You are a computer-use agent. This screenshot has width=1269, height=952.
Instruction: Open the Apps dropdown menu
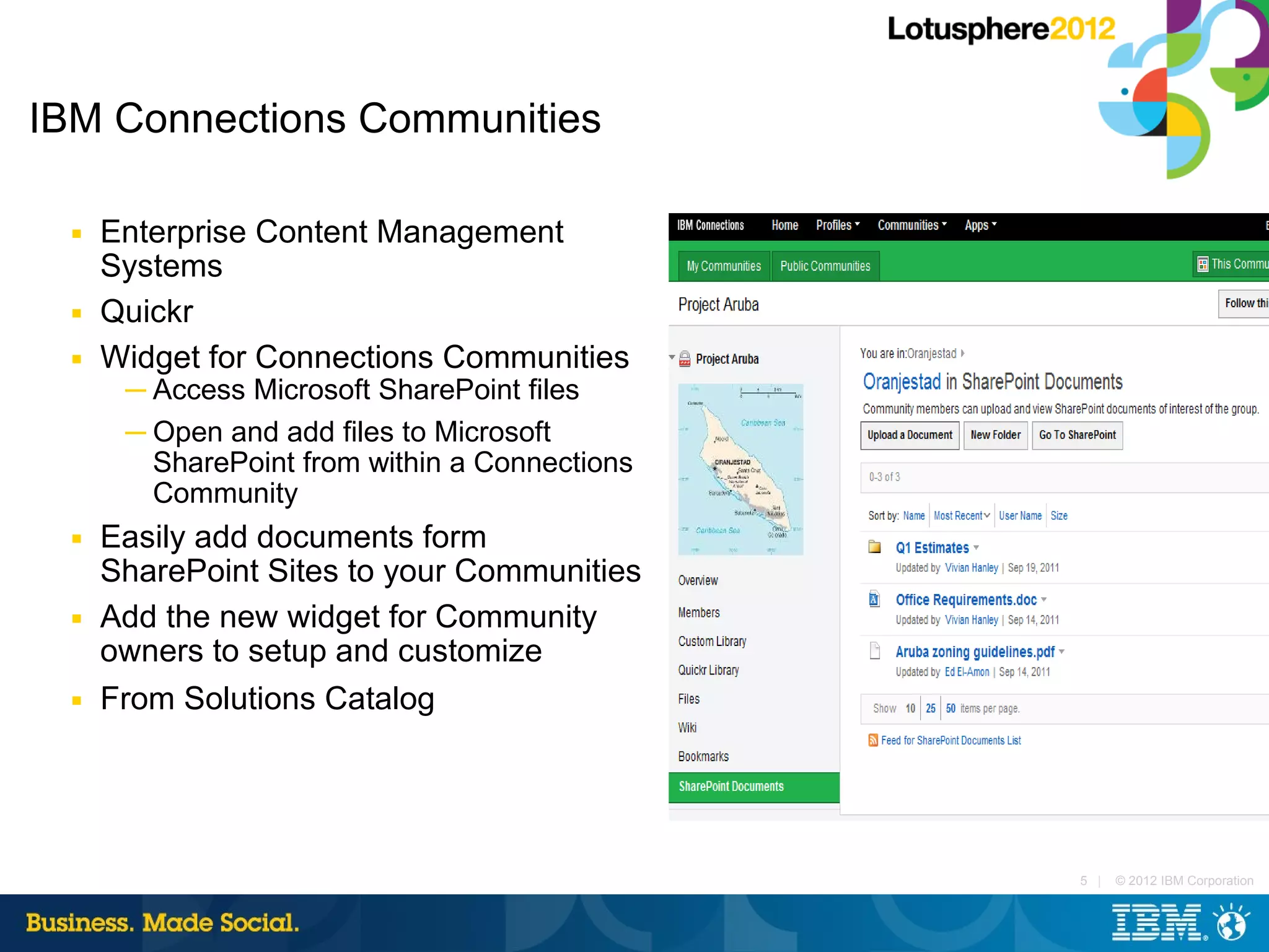tap(980, 225)
